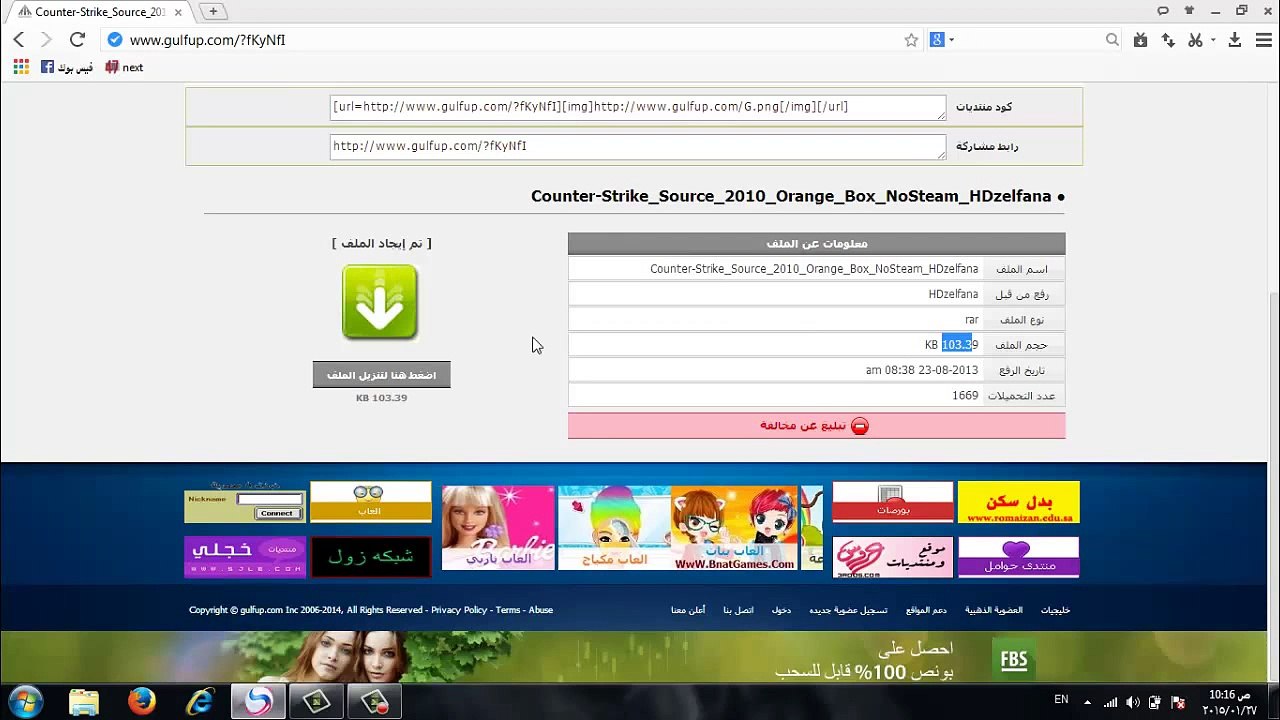Open the yellow romaizan.edu.sa banner
Image resolution: width=1280 pixels, height=720 pixels.
[1019, 502]
